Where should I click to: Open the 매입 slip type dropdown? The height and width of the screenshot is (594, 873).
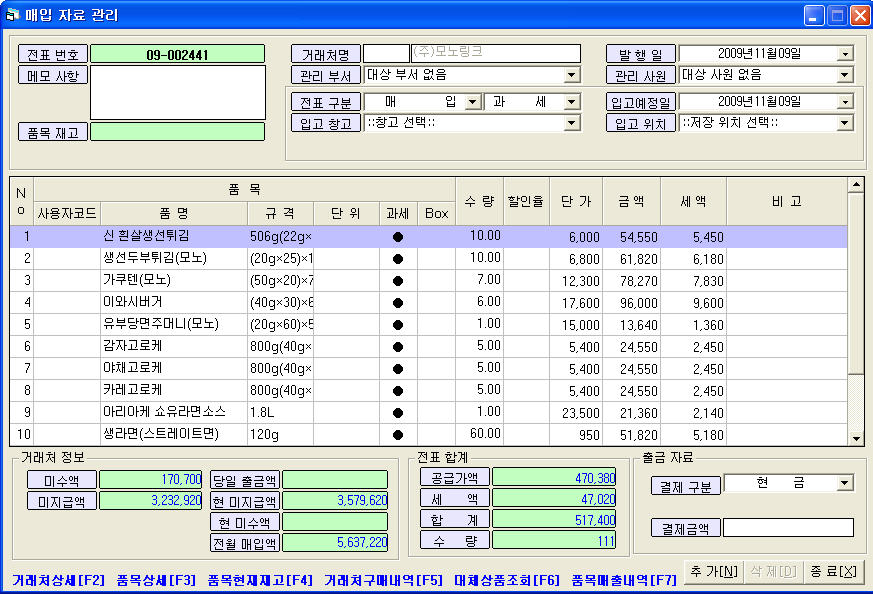tap(473, 102)
